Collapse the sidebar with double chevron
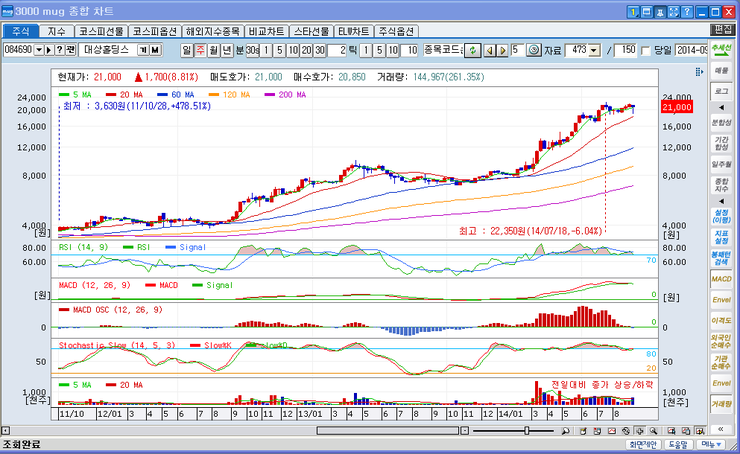Viewport: 740px width, 454px height. (x=722, y=429)
